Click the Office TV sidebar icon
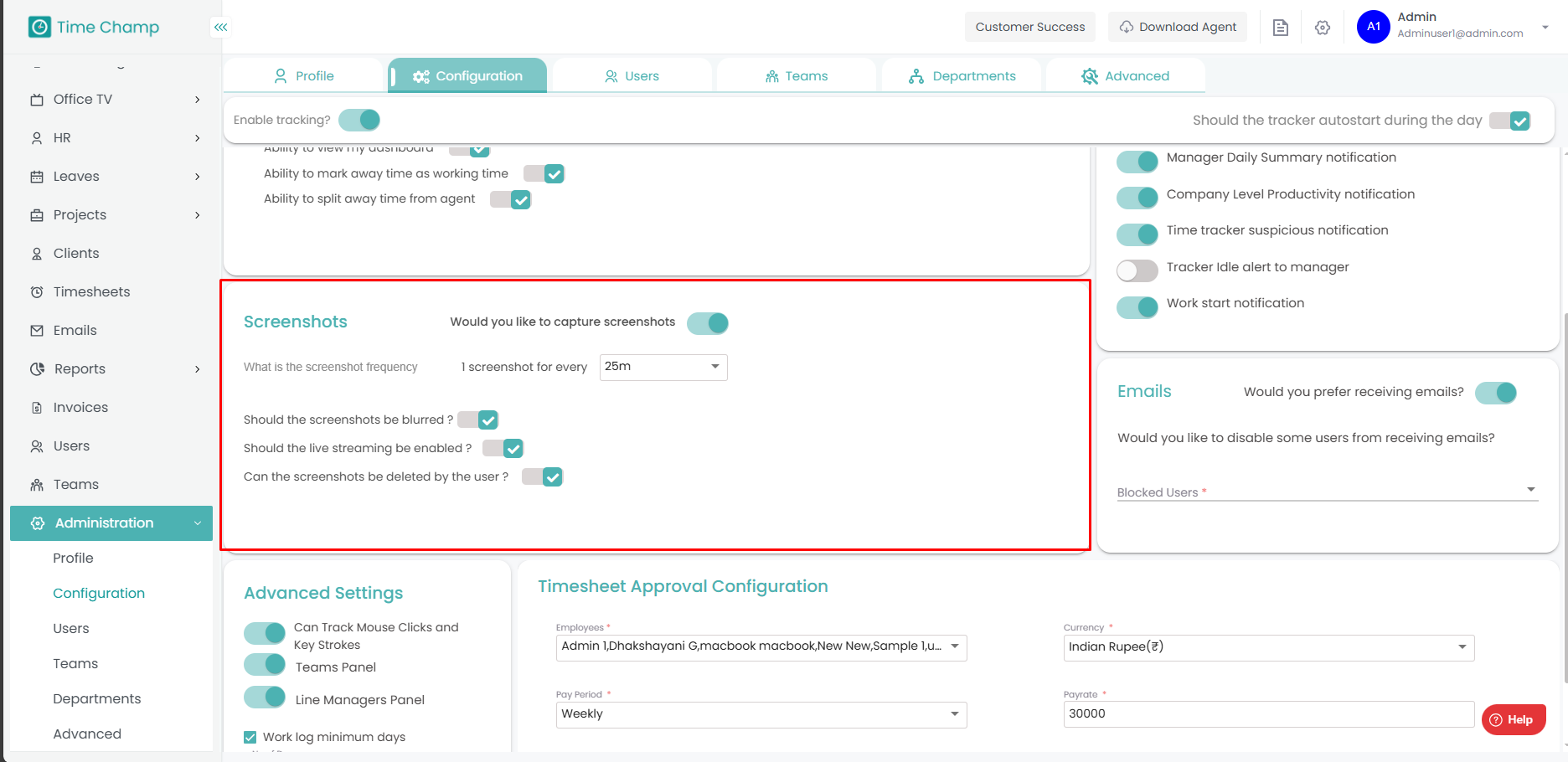 tap(37, 100)
